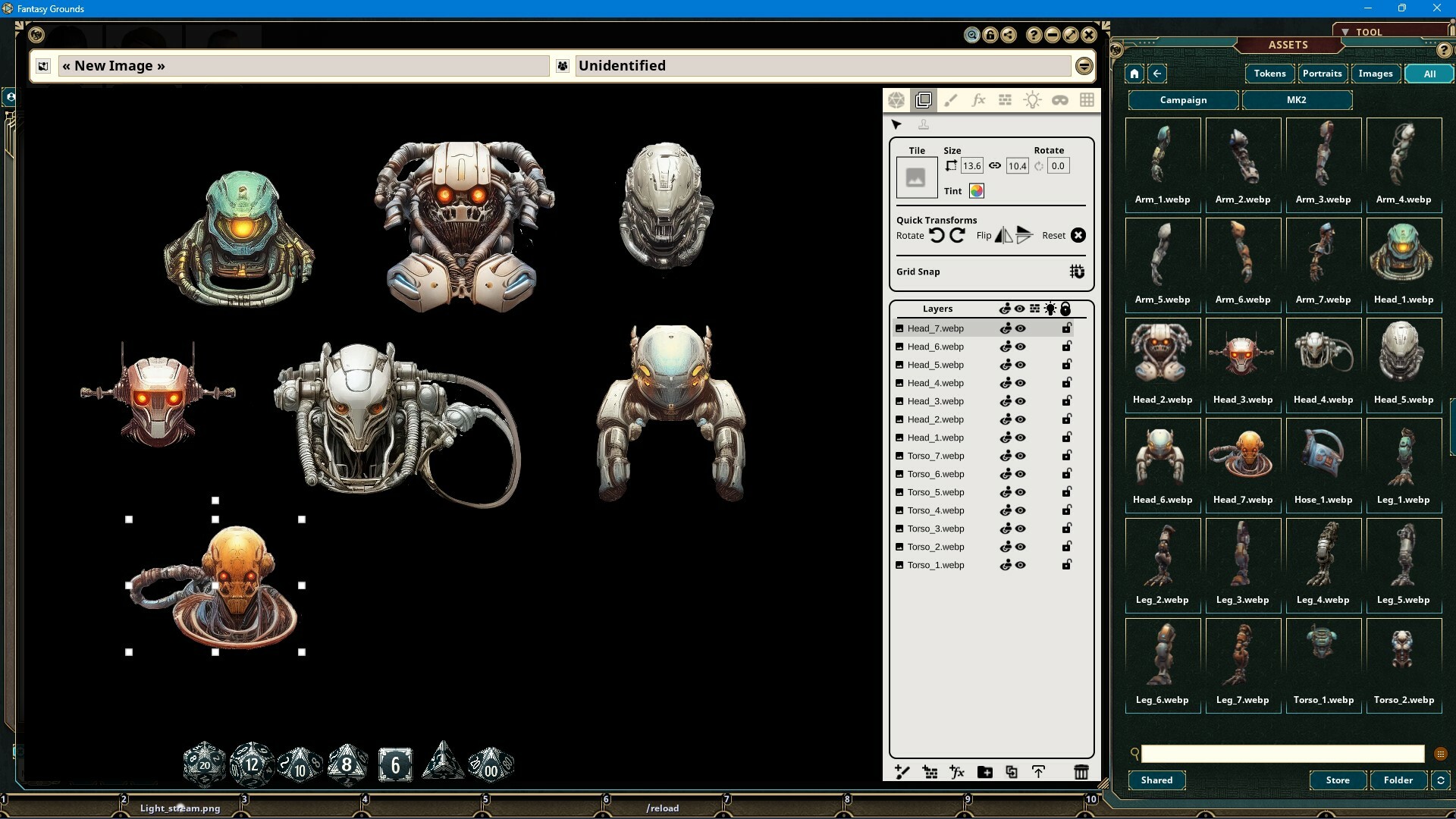Open the Paint brush tool panel

951,99
